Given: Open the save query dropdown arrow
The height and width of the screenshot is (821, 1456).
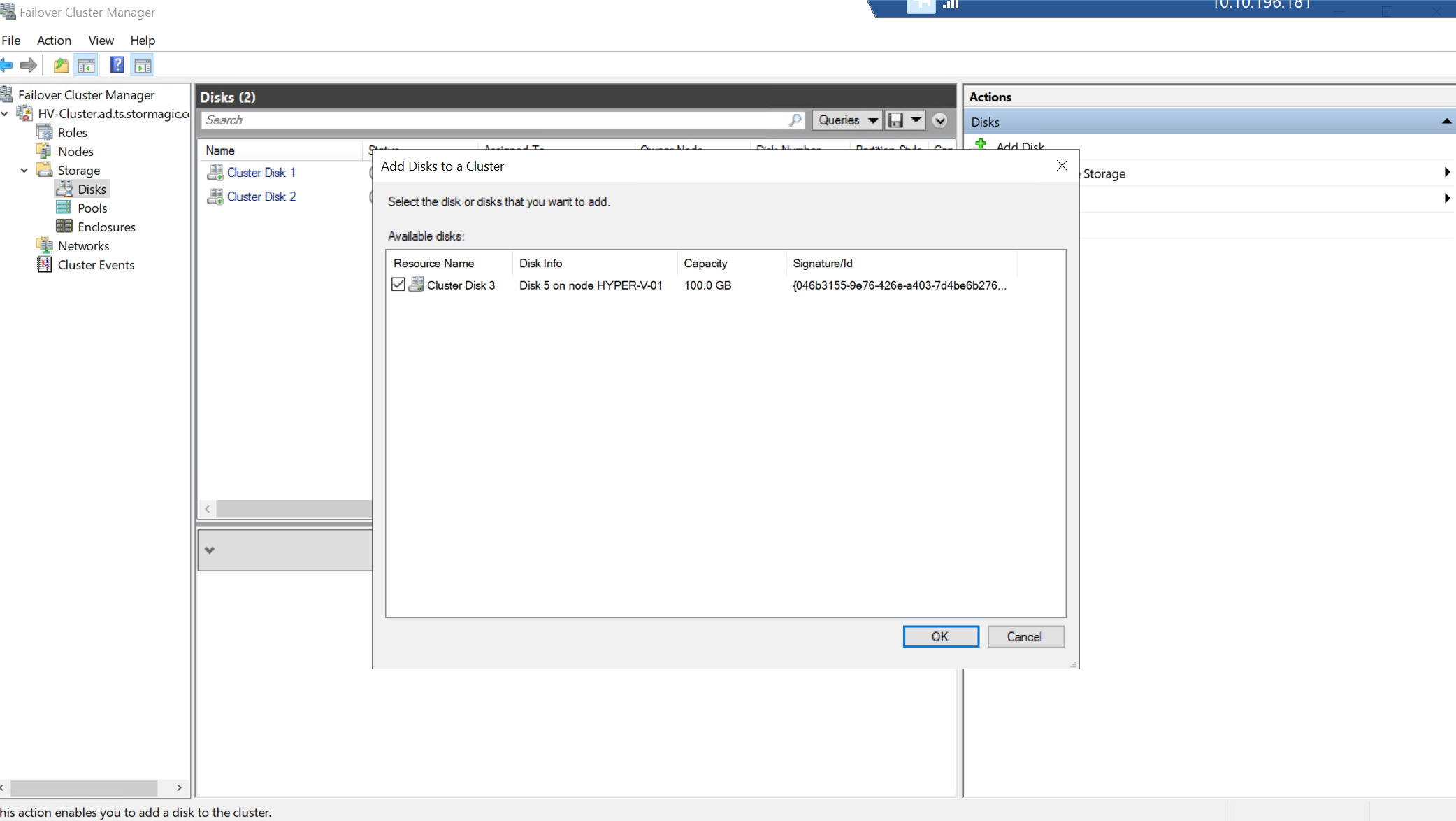Looking at the screenshot, I should pyautogui.click(x=916, y=120).
